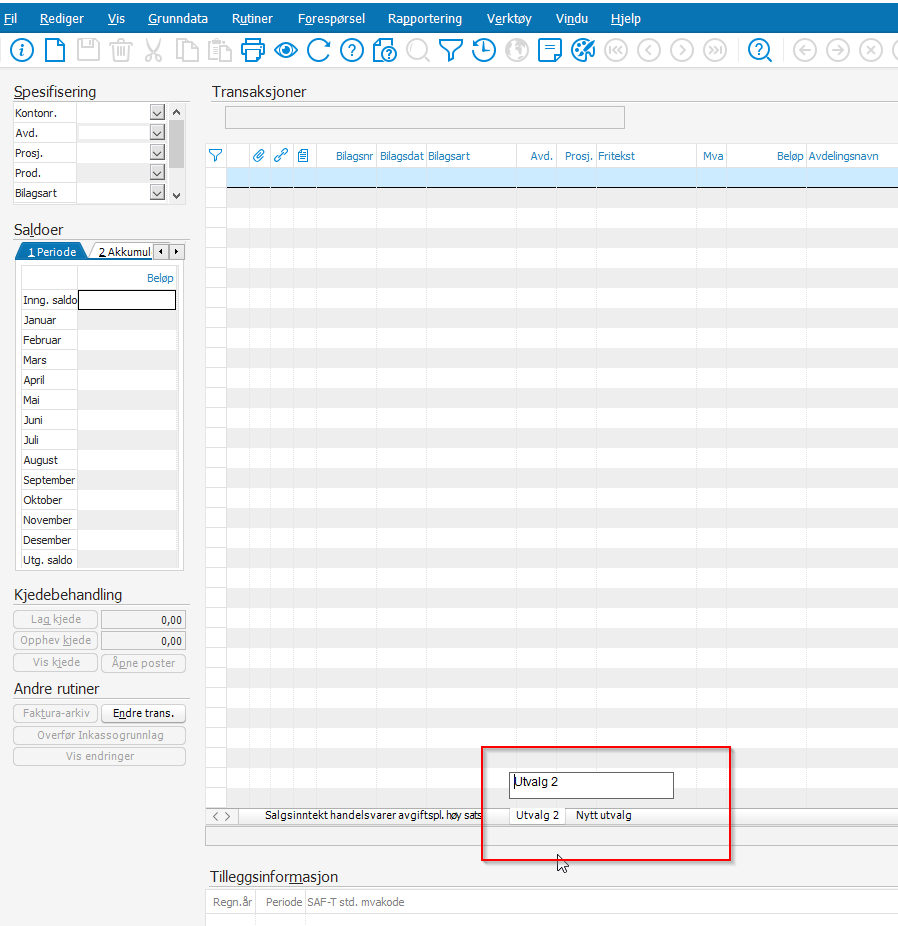Open the Fil menu
Screen dimensions: 898x926
click(11, 19)
